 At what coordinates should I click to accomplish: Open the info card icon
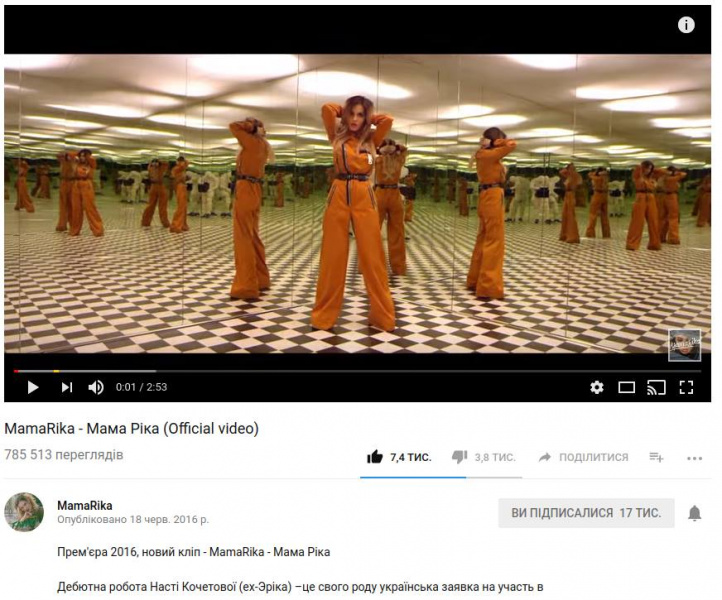pos(686,25)
